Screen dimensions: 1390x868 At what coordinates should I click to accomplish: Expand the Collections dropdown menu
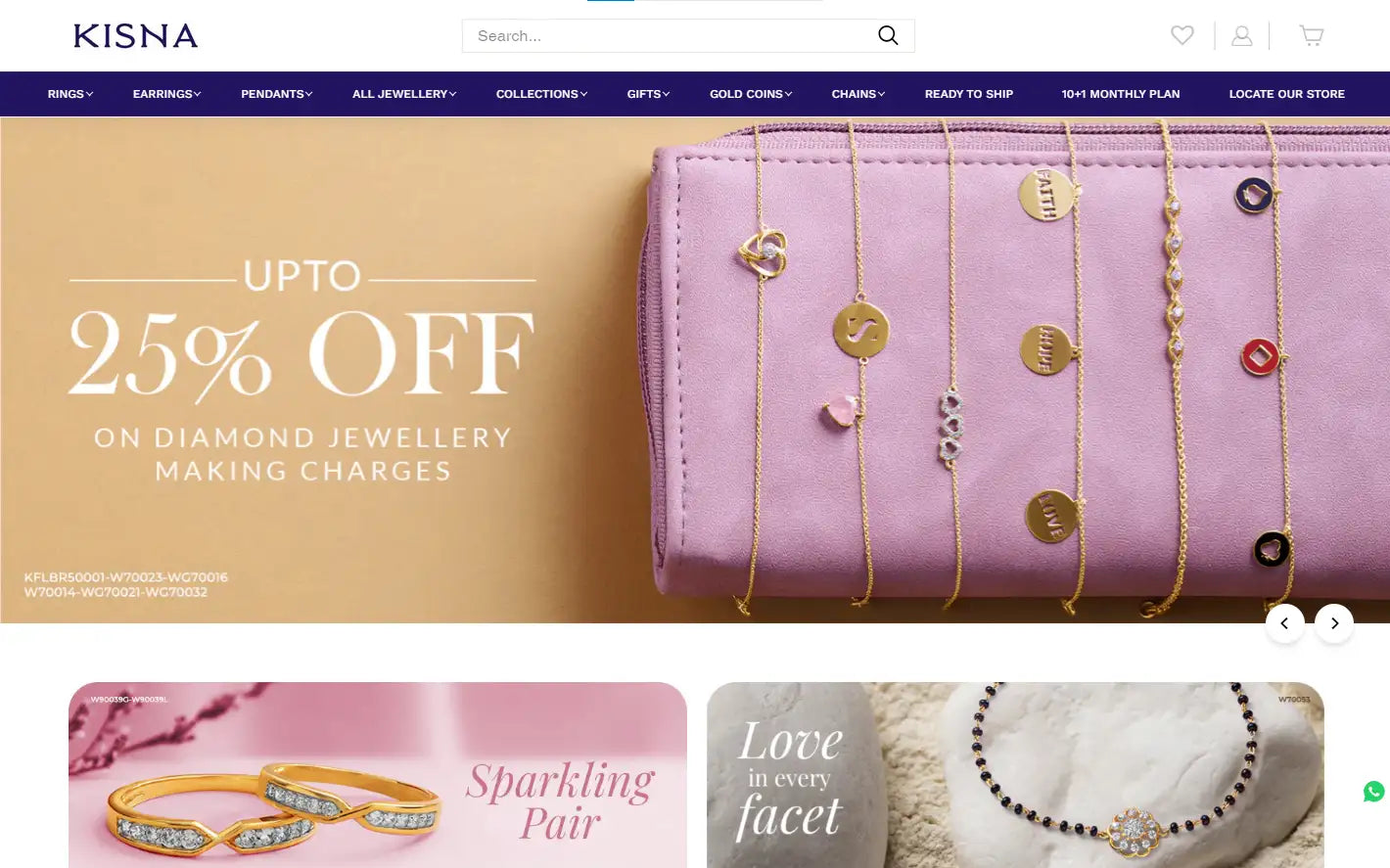click(x=542, y=94)
